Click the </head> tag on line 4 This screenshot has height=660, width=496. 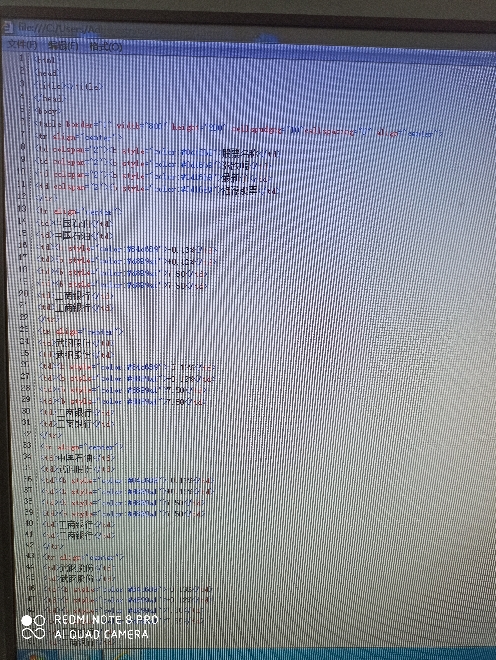pos(49,98)
